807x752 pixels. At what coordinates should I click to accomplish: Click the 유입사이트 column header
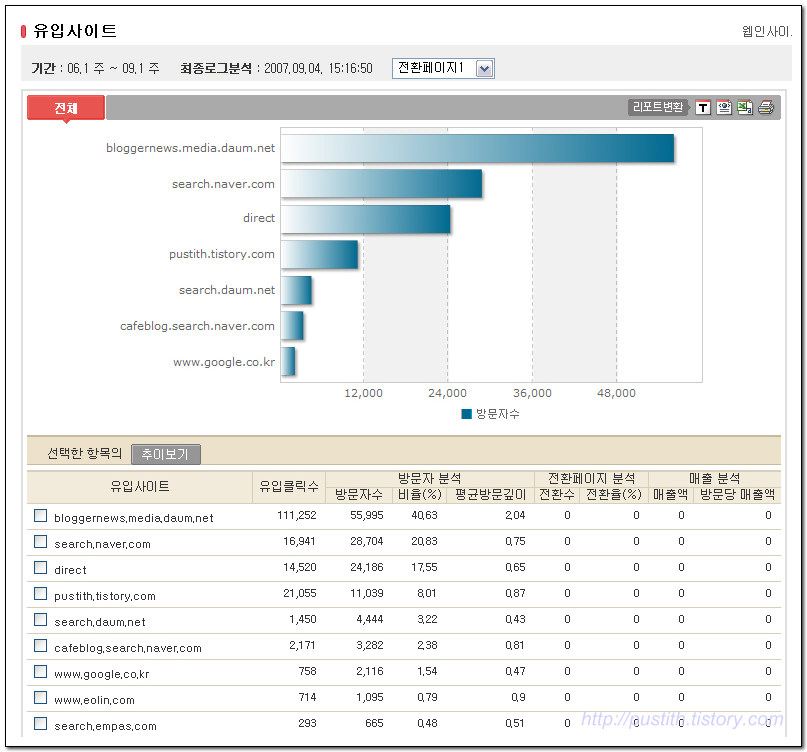[139, 486]
